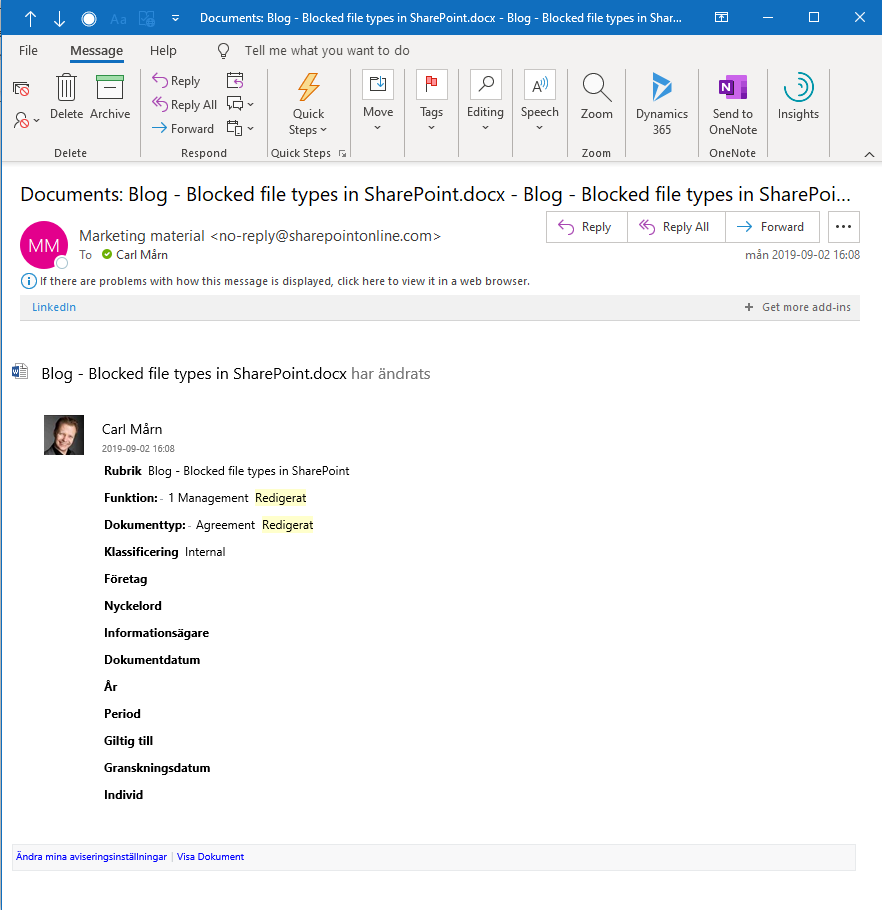
Task: Click the Word document icon beside file name
Action: [20, 373]
